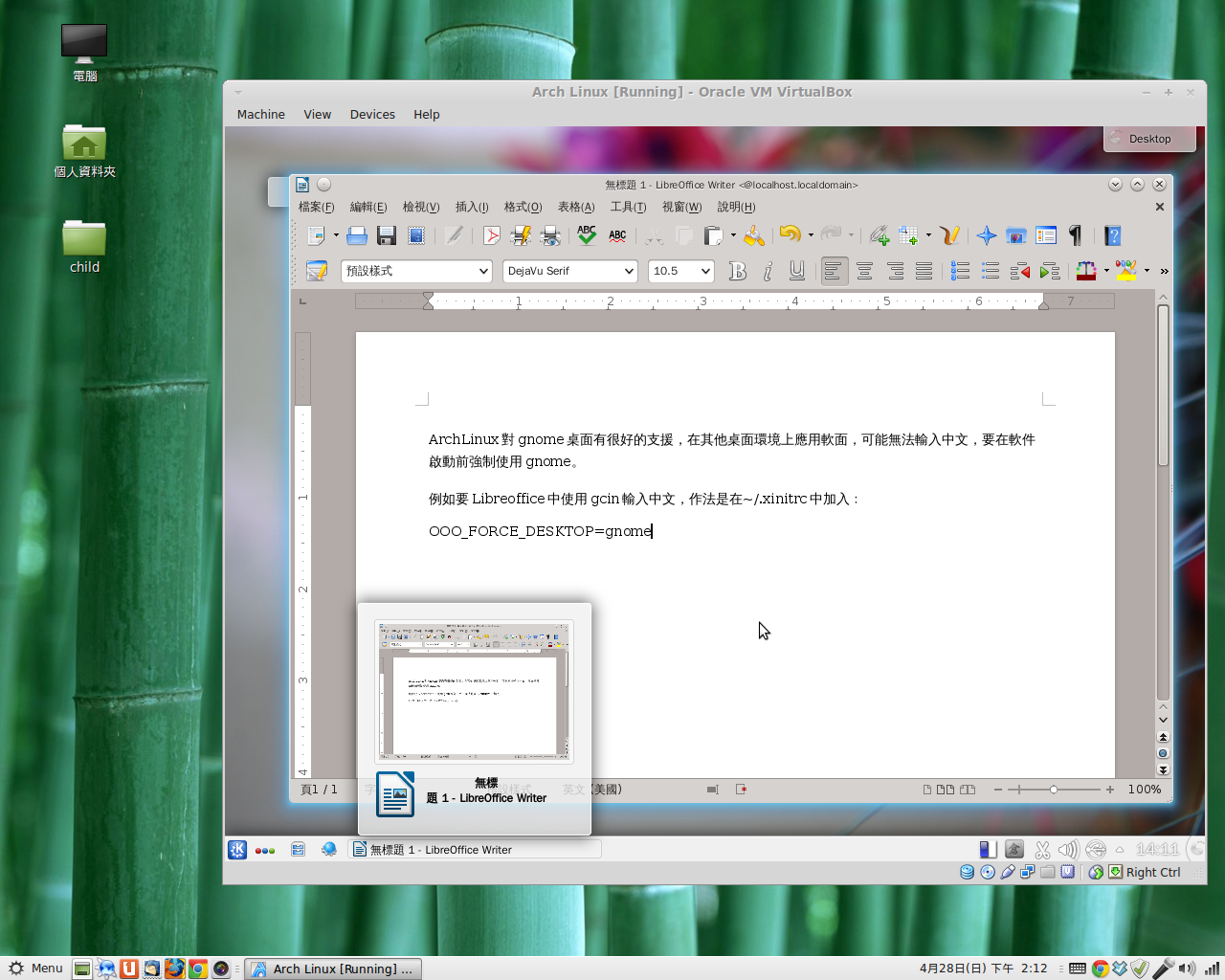This screenshot has height=980, width=1225.
Task: Click the LibreOffice Help icon
Action: [x=1112, y=235]
